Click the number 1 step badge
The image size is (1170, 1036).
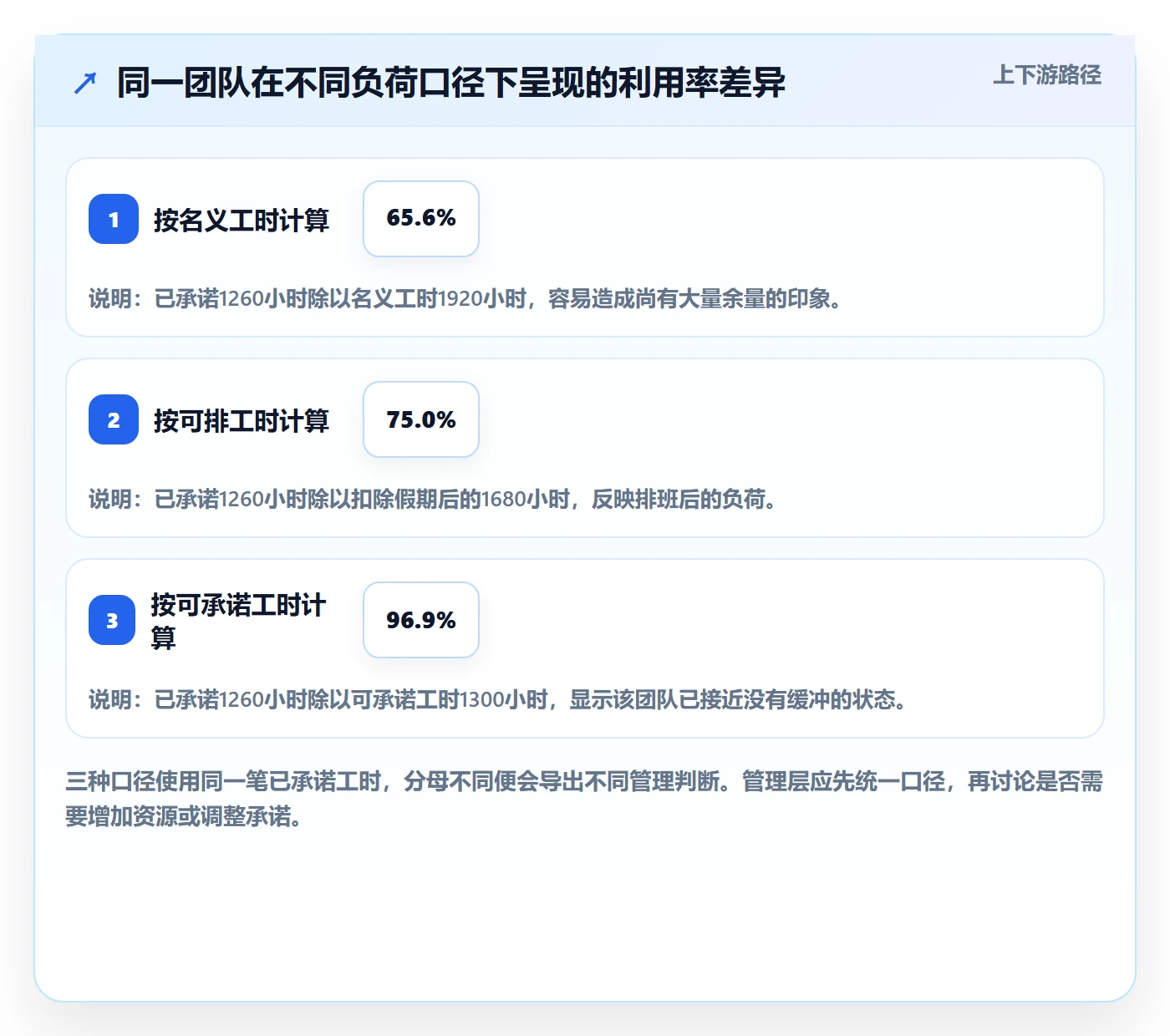point(114,219)
